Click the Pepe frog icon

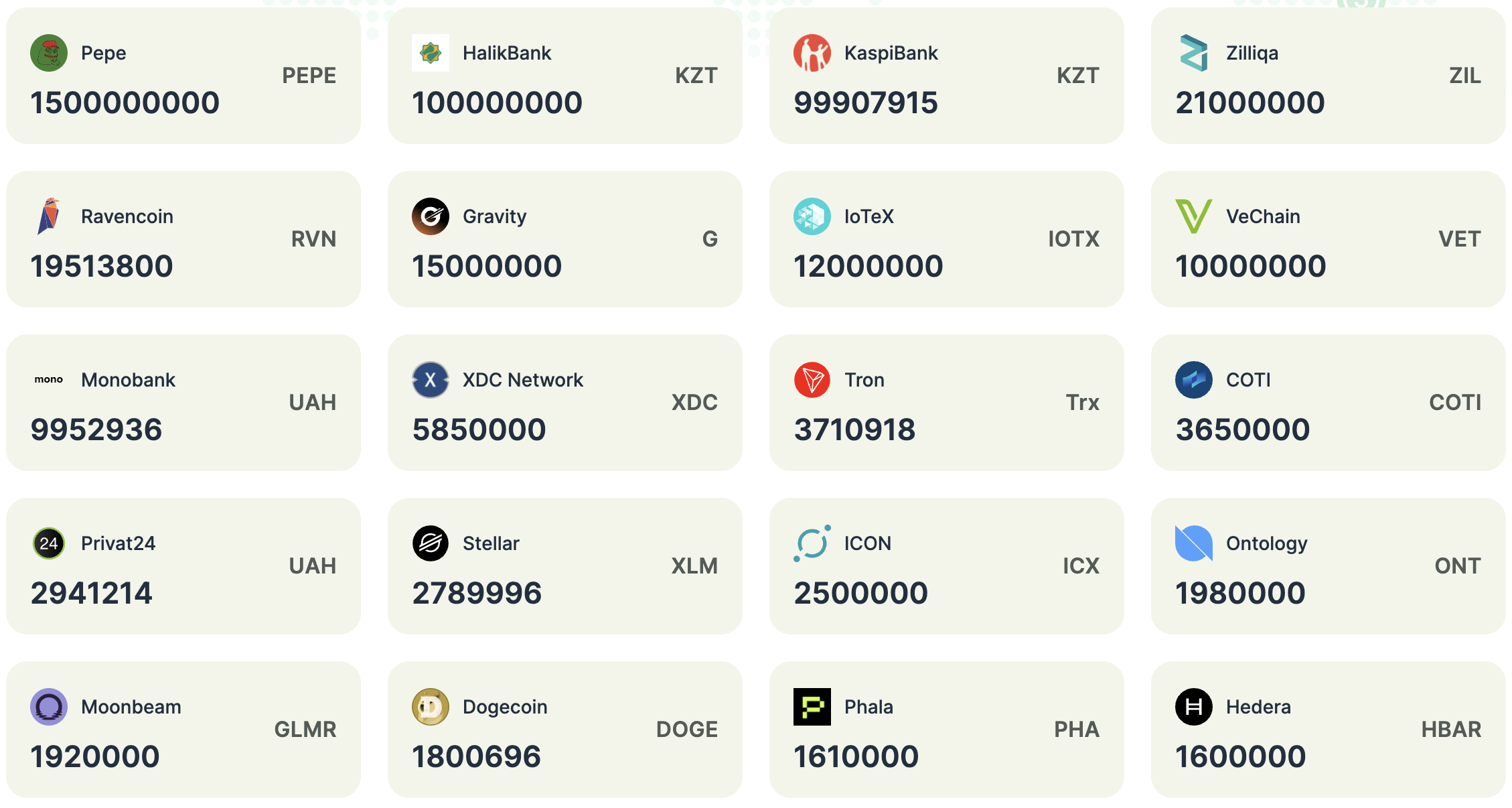point(49,53)
